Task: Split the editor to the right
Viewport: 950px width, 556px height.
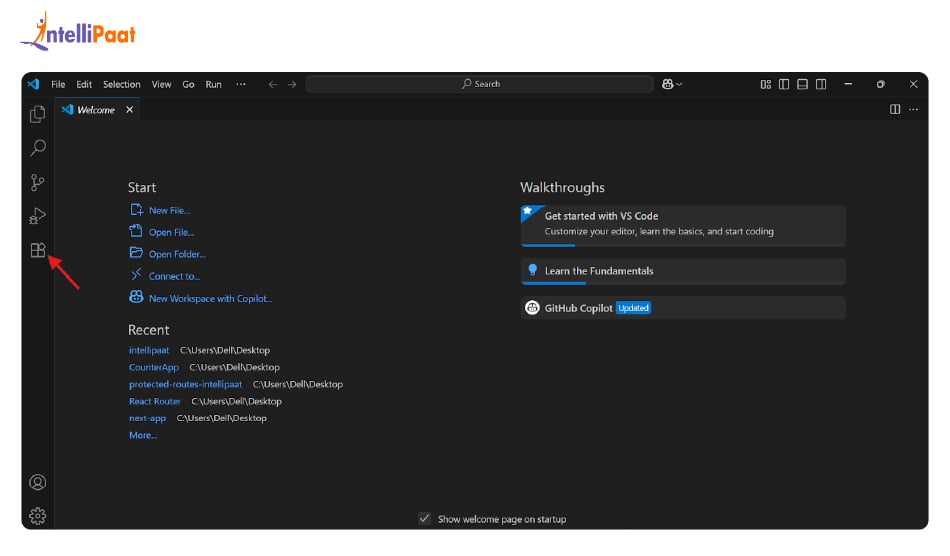Action: (895, 110)
